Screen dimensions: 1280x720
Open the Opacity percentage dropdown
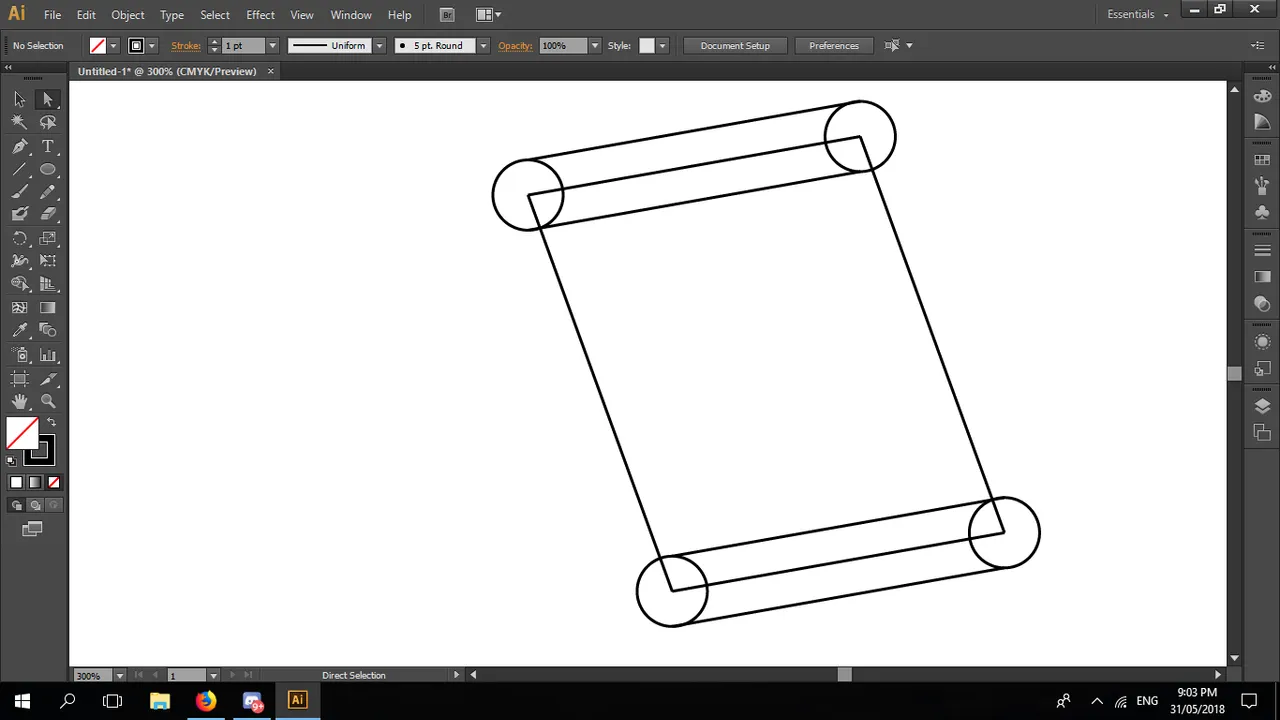(595, 46)
